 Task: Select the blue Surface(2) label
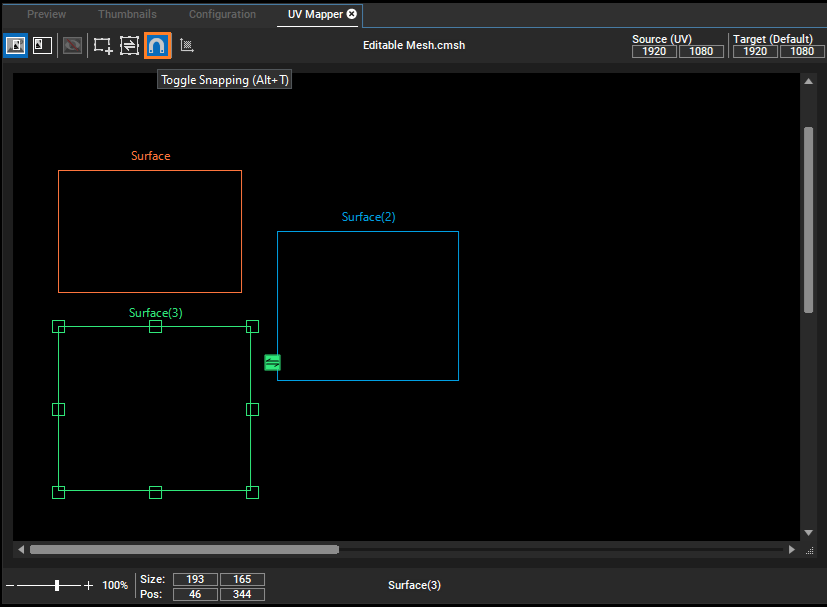[x=368, y=217]
